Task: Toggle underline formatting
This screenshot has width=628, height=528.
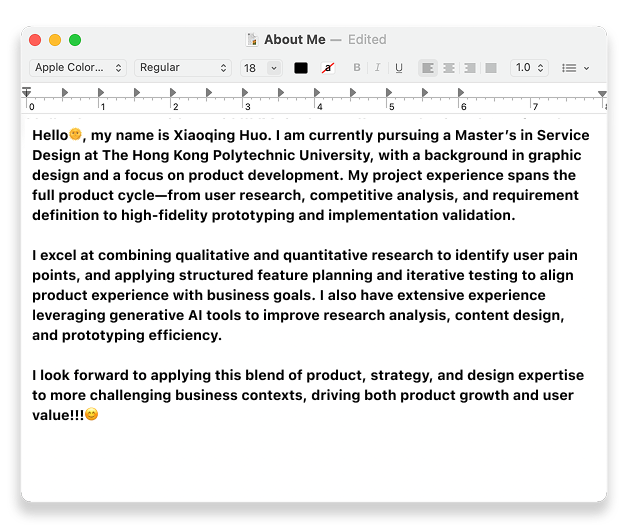Action: pyautogui.click(x=399, y=68)
